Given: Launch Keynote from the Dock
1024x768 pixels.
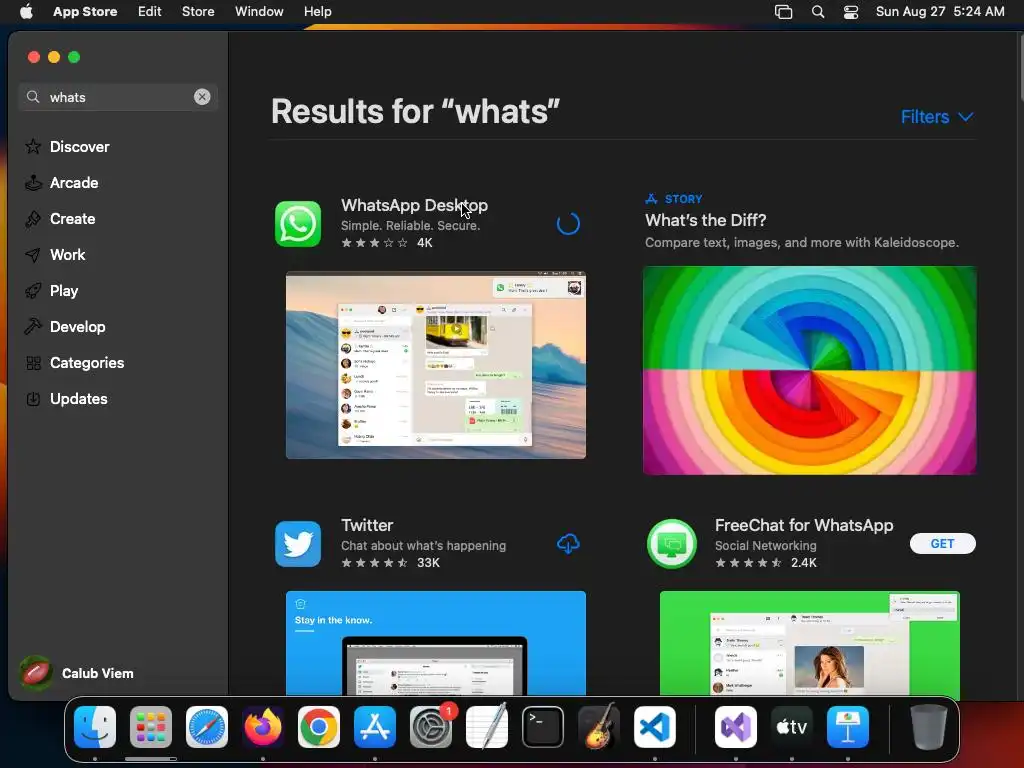Looking at the screenshot, I should [848, 727].
